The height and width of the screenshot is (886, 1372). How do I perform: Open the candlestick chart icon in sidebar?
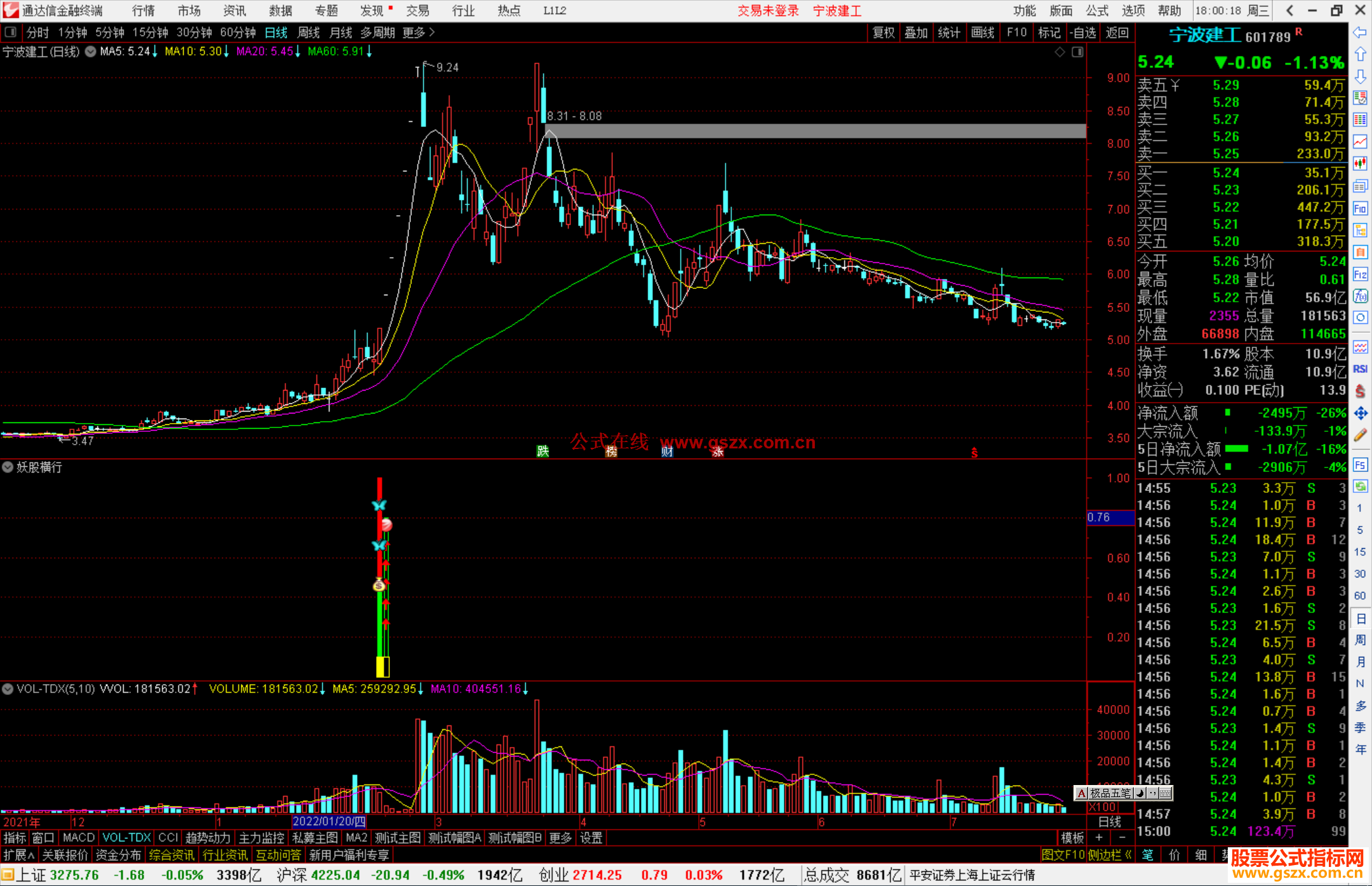click(1360, 164)
